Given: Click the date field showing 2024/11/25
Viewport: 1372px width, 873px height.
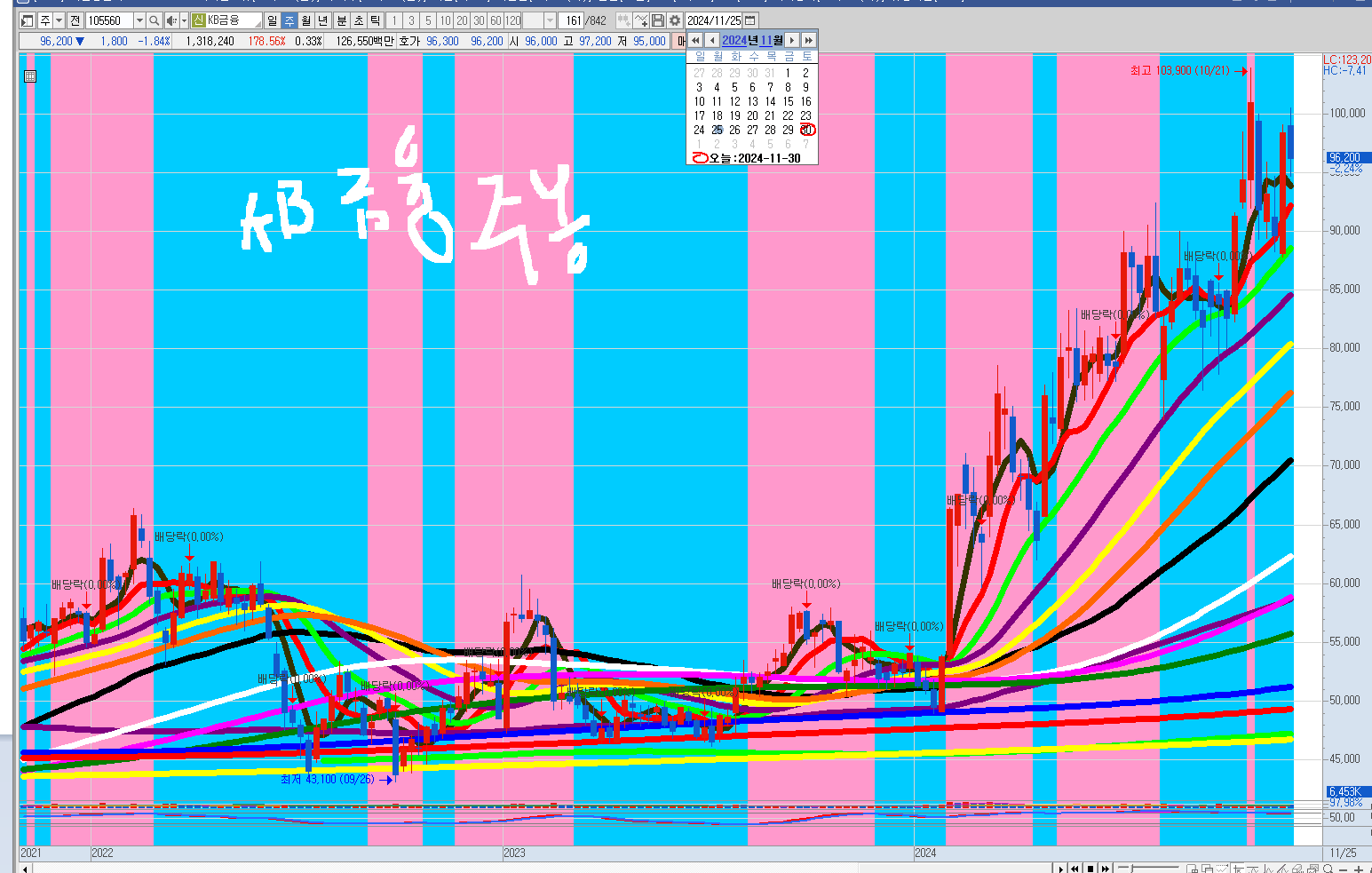Looking at the screenshot, I should point(714,20).
